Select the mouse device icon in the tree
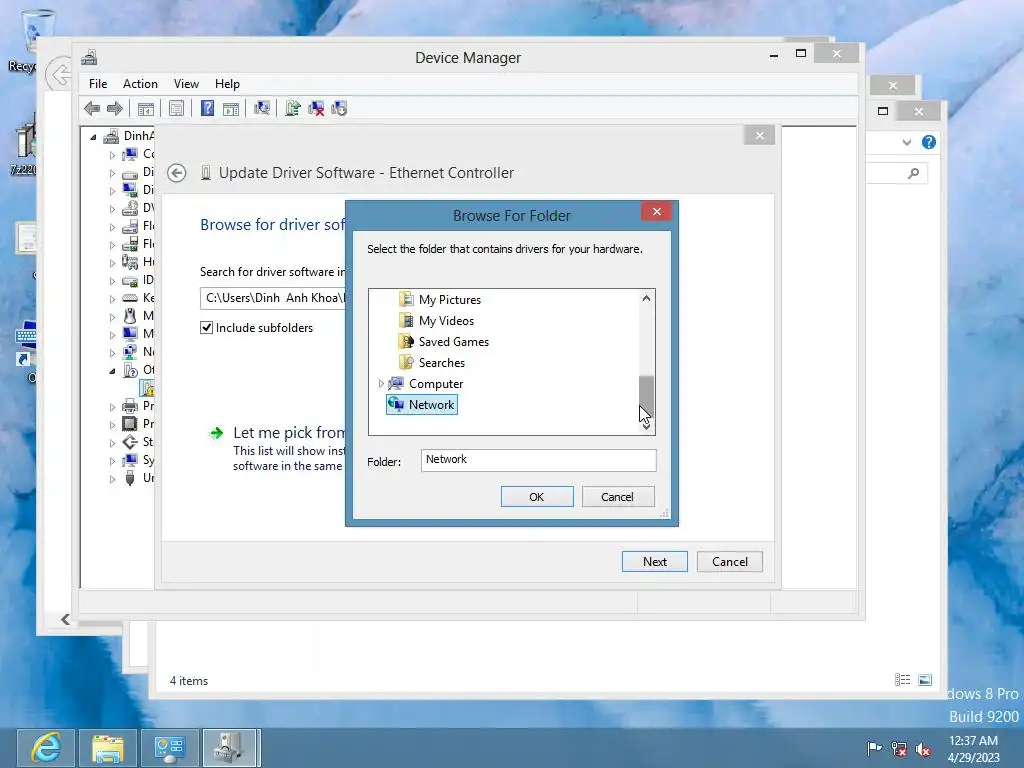Screen dimensions: 1024x768 [x=130, y=316]
